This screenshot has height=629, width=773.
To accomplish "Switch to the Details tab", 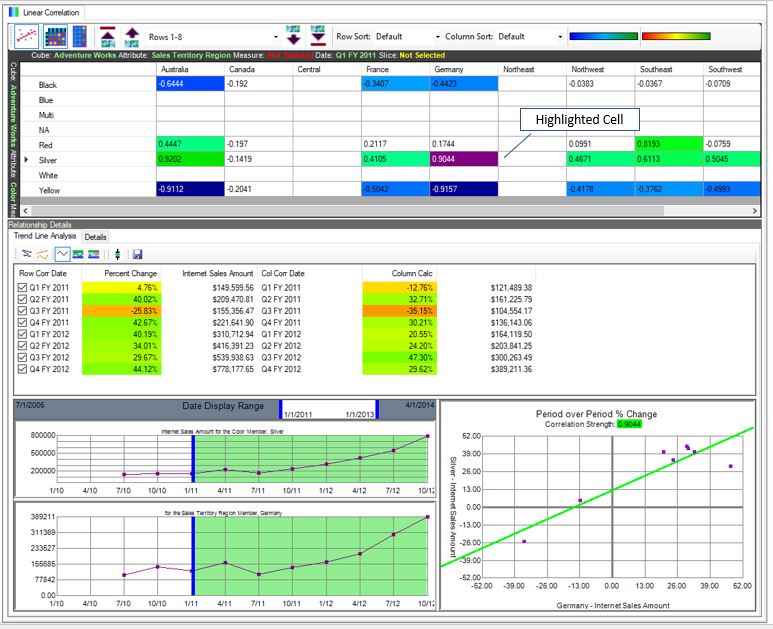I will tap(95, 237).
